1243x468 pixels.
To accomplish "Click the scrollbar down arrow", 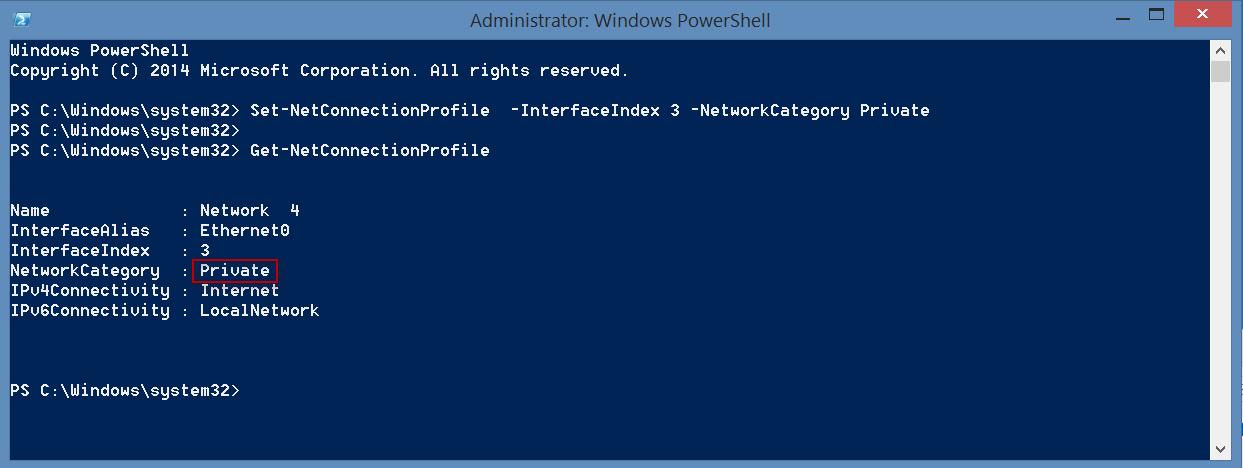I will (1220, 449).
